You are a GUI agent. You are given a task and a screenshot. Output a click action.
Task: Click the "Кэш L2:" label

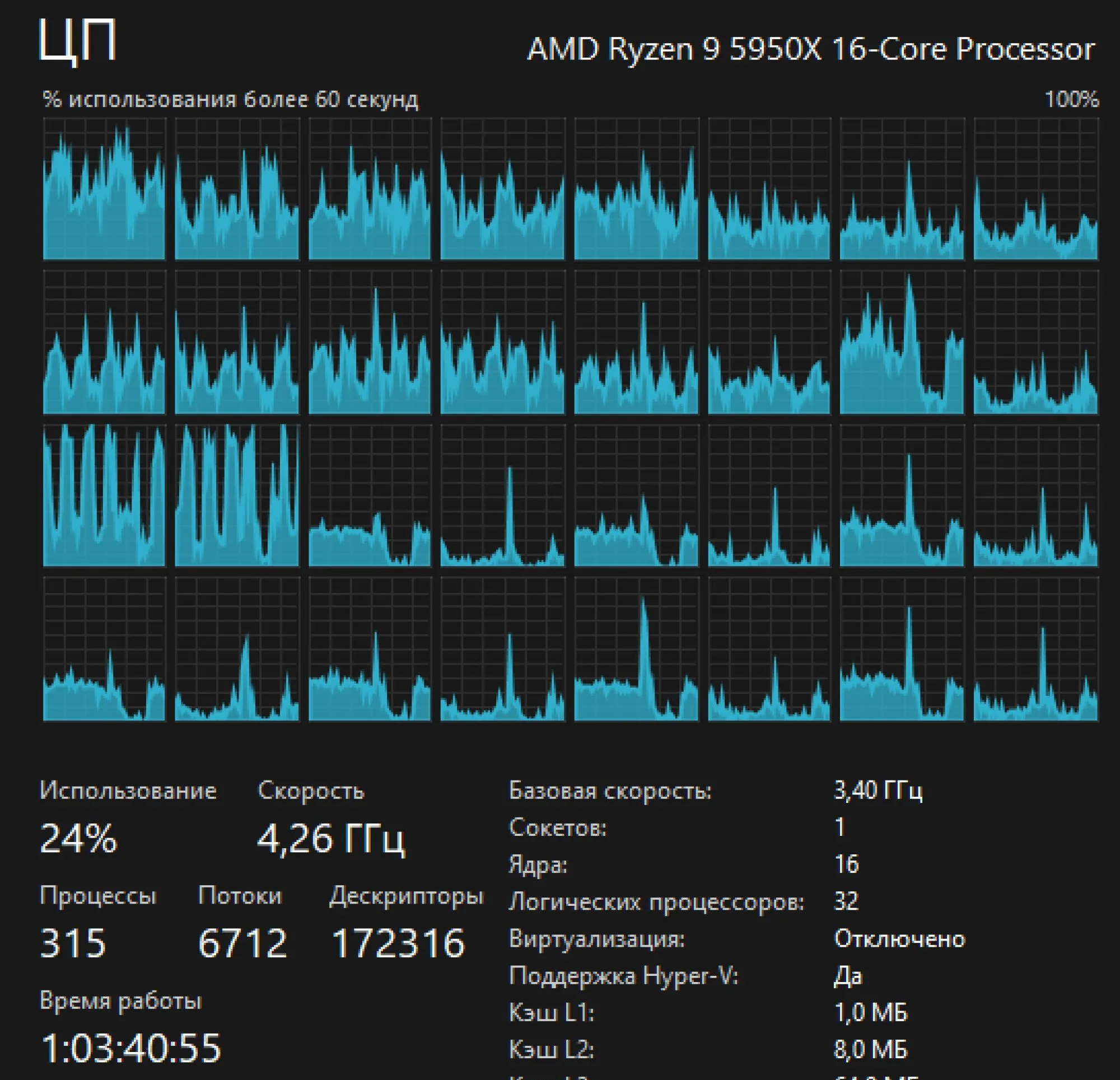[x=552, y=1050]
